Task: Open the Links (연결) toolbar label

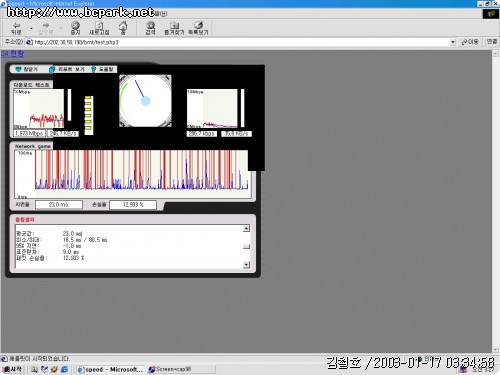Action: [x=491, y=42]
